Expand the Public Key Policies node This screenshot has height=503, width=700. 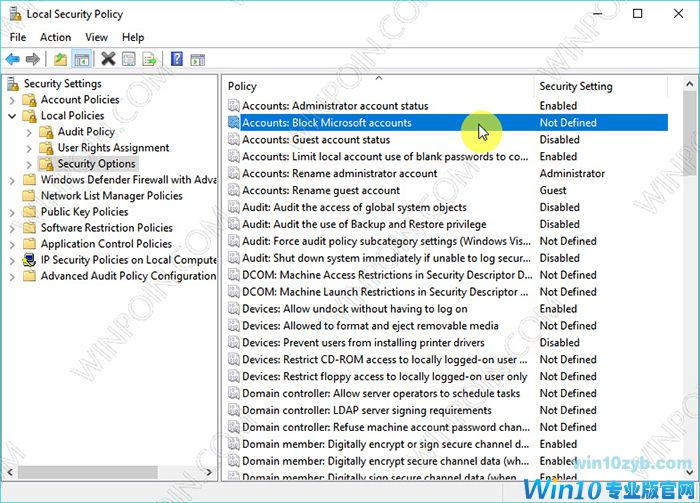coord(12,212)
